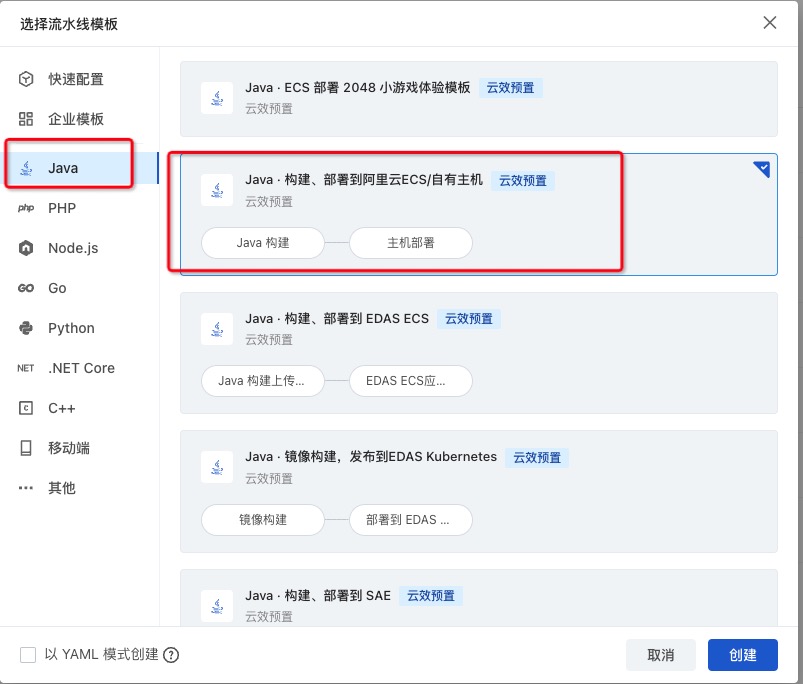
Task: Click 云效预置 tag on 部署到 SAE template
Action: (x=431, y=595)
